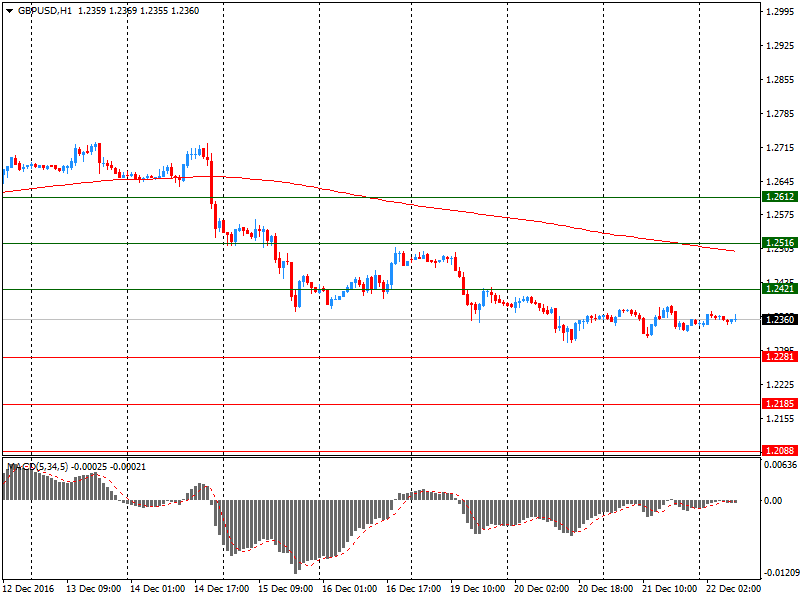Click the 1.2225 price scale value
Screen dimensions: 800x600
[781, 385]
